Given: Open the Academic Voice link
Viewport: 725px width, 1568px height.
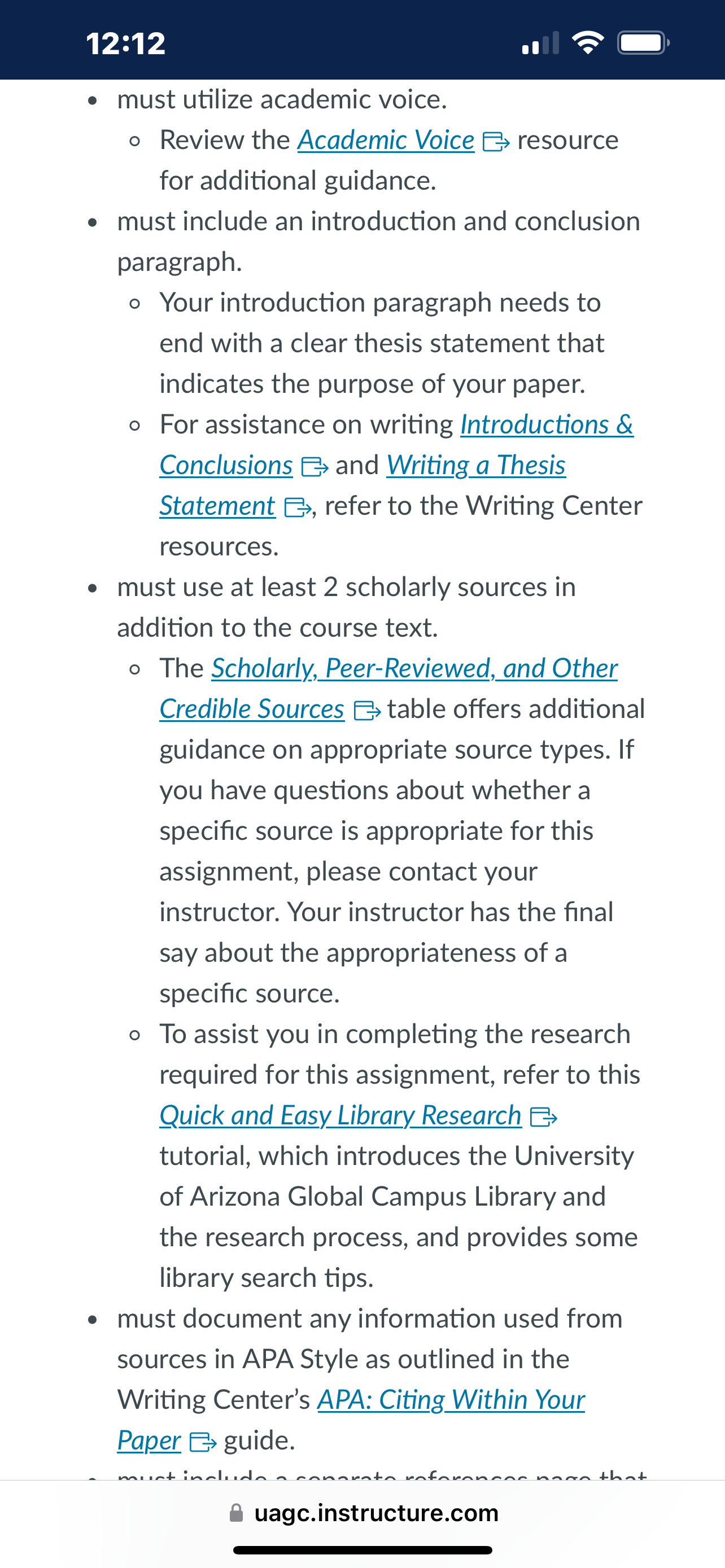Looking at the screenshot, I should click(x=385, y=141).
